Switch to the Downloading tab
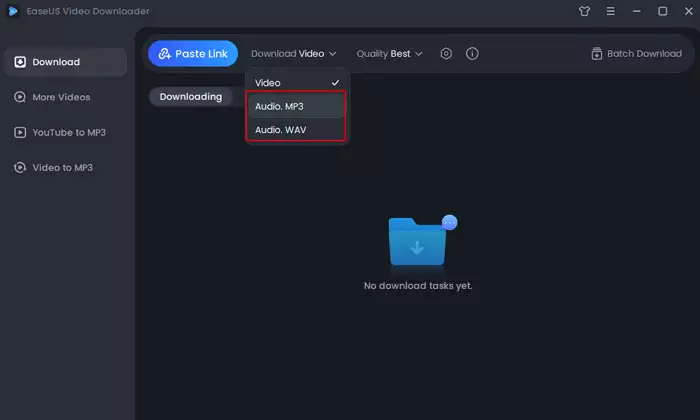Image resolution: width=700 pixels, height=420 pixels. [x=191, y=97]
